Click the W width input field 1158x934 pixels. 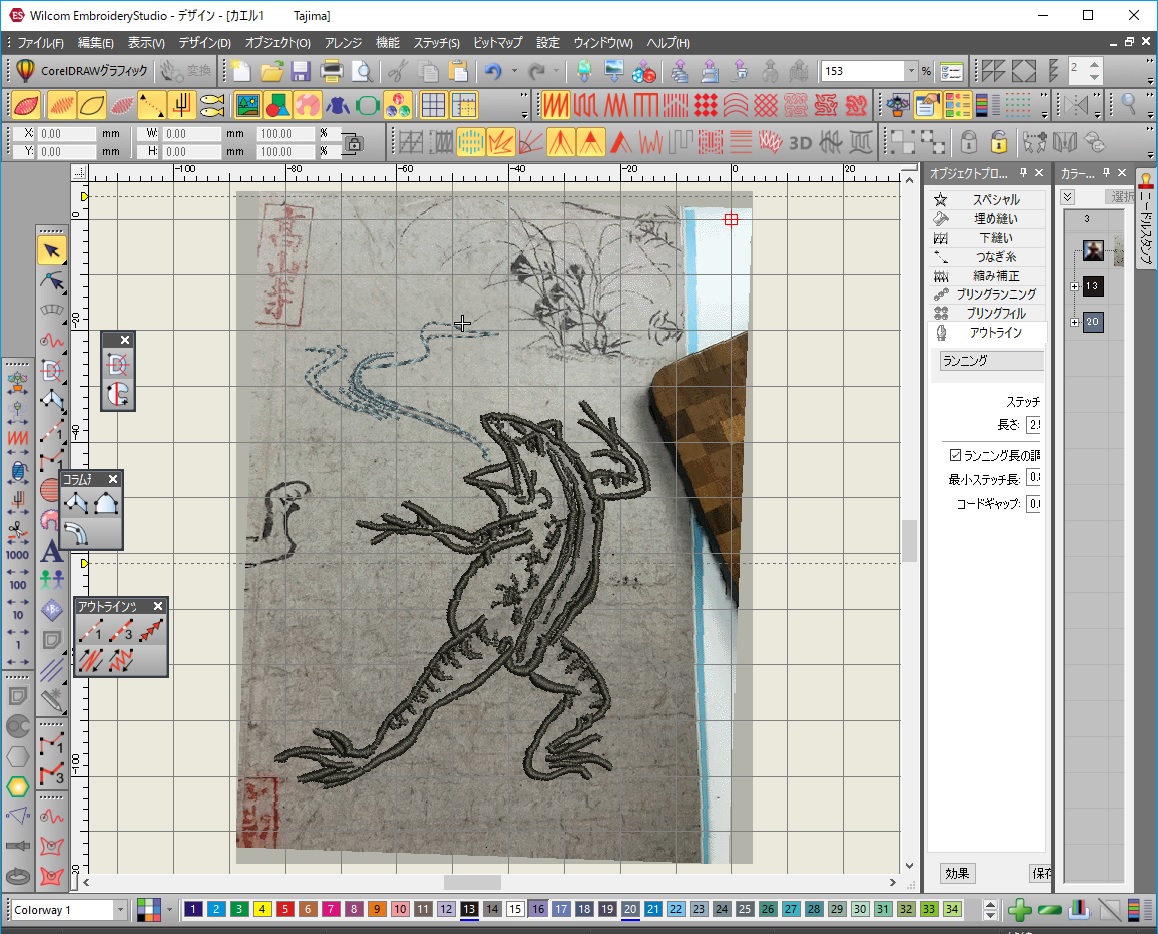[x=192, y=134]
